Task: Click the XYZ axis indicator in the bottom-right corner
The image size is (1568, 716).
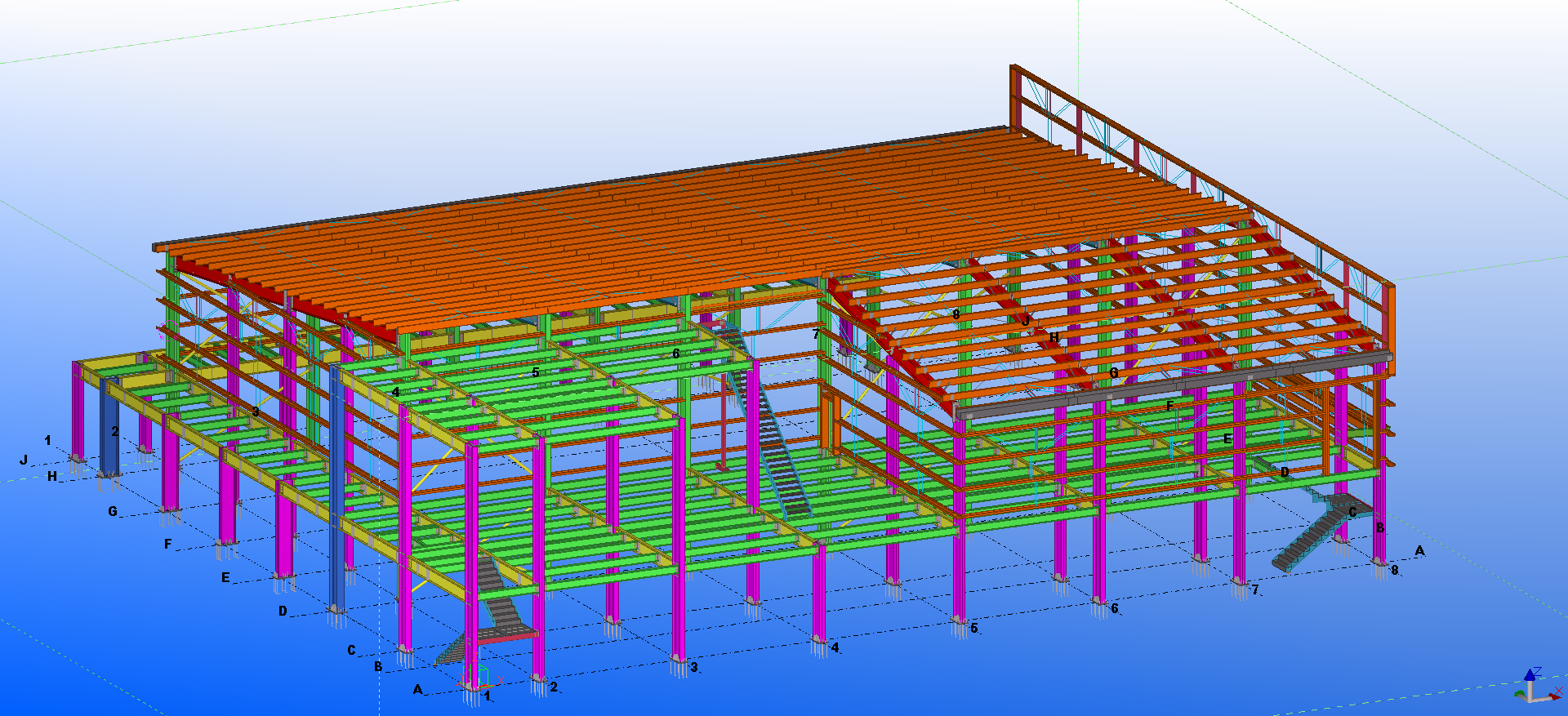Action: (x=1535, y=687)
